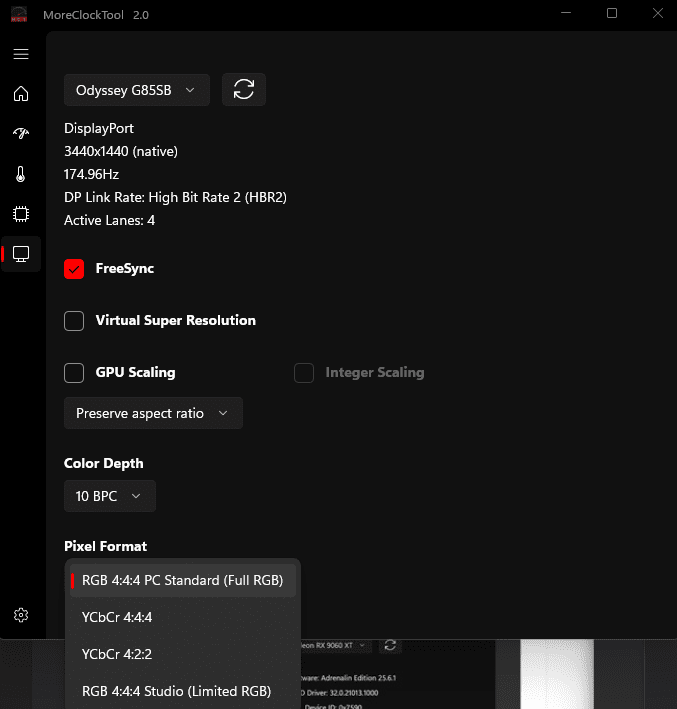Screen dimensions: 677x709
Task: Go to the Home page icon
Action: 21,94
